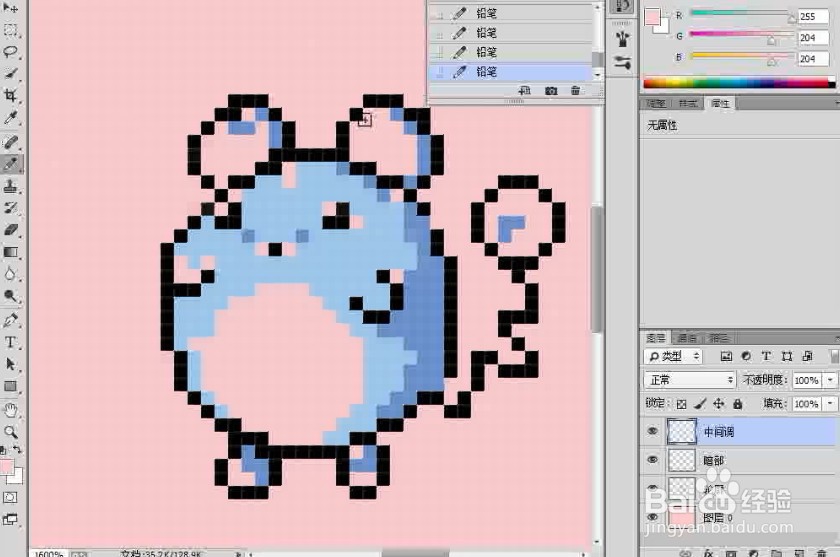840x557 pixels.
Task: Select the Eyedropper tool
Action: tap(11, 118)
